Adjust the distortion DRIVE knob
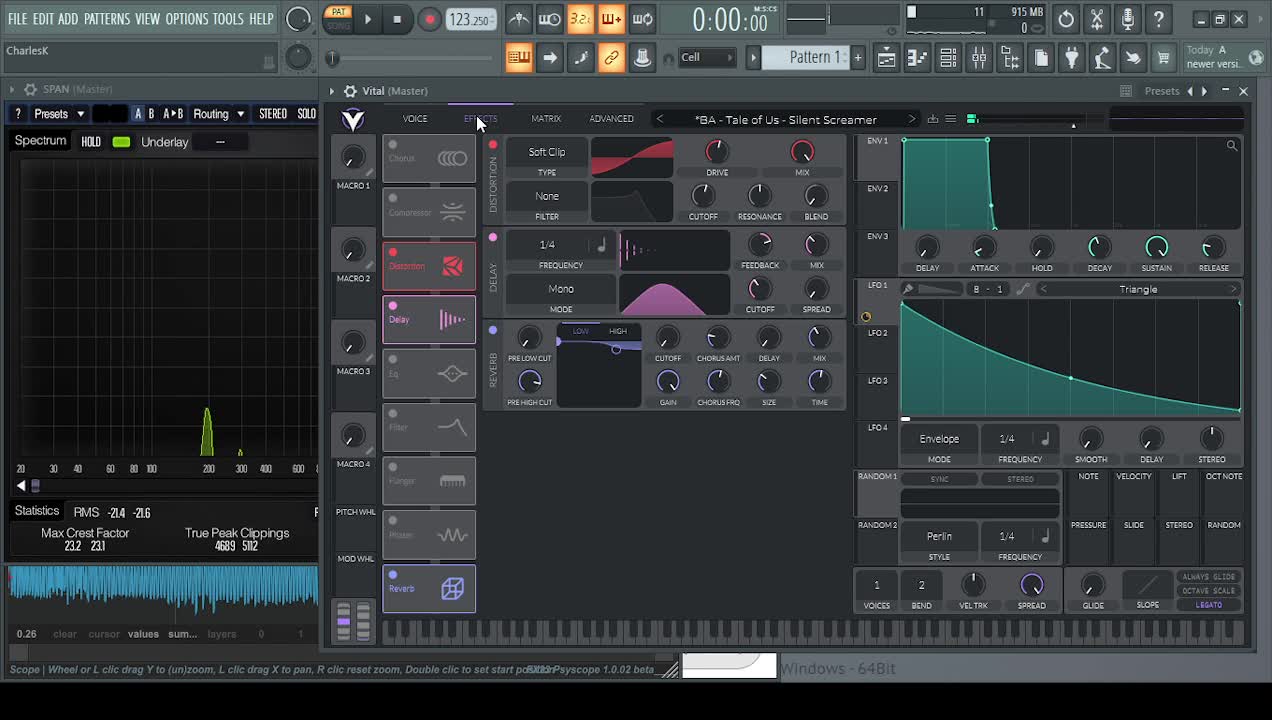The height and width of the screenshot is (720, 1272). 717,151
